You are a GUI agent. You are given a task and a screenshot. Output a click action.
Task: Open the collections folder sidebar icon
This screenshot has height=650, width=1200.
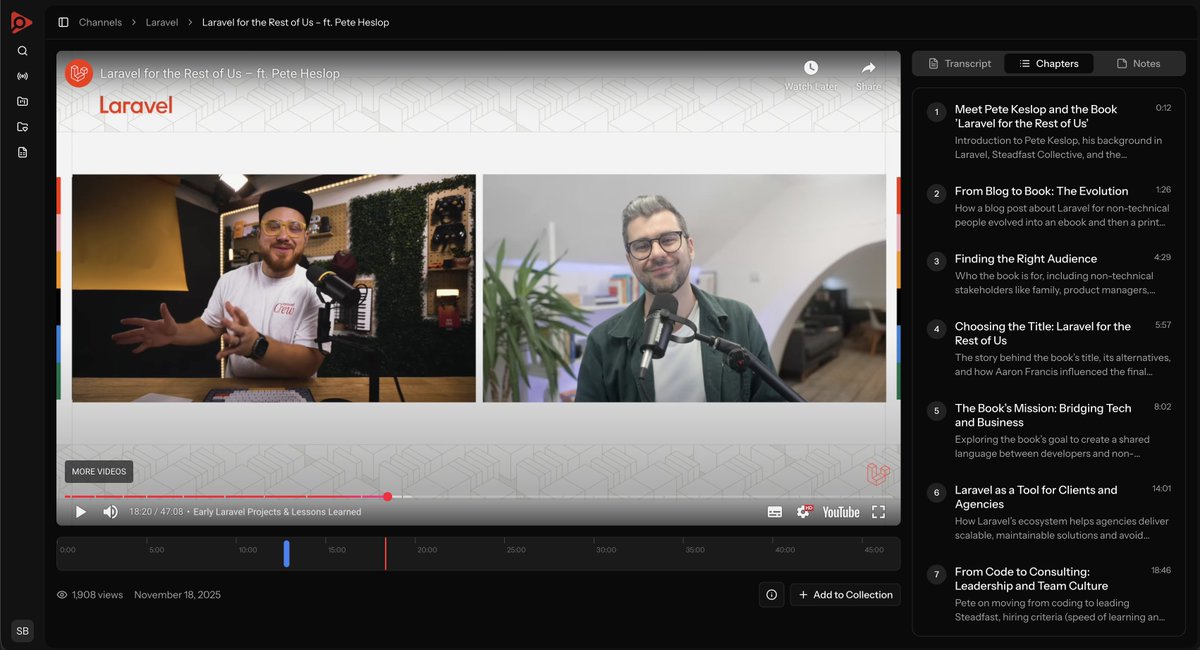click(x=22, y=127)
